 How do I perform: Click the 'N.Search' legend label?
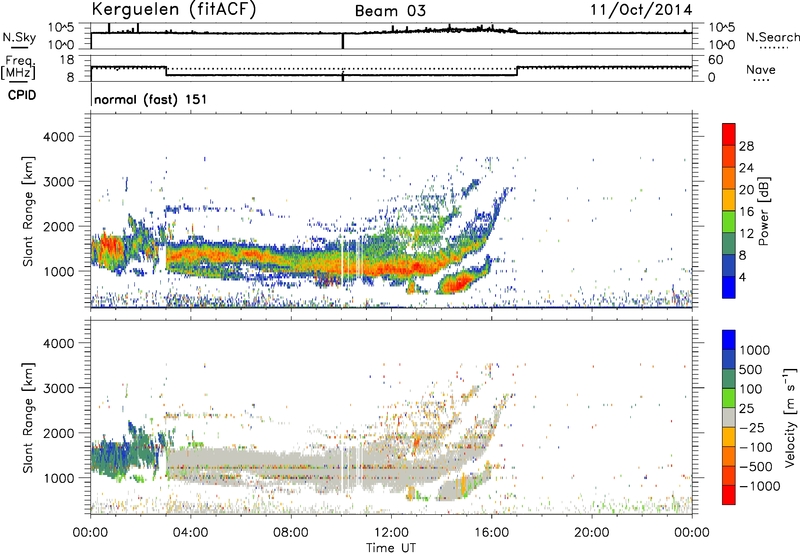coord(773,37)
